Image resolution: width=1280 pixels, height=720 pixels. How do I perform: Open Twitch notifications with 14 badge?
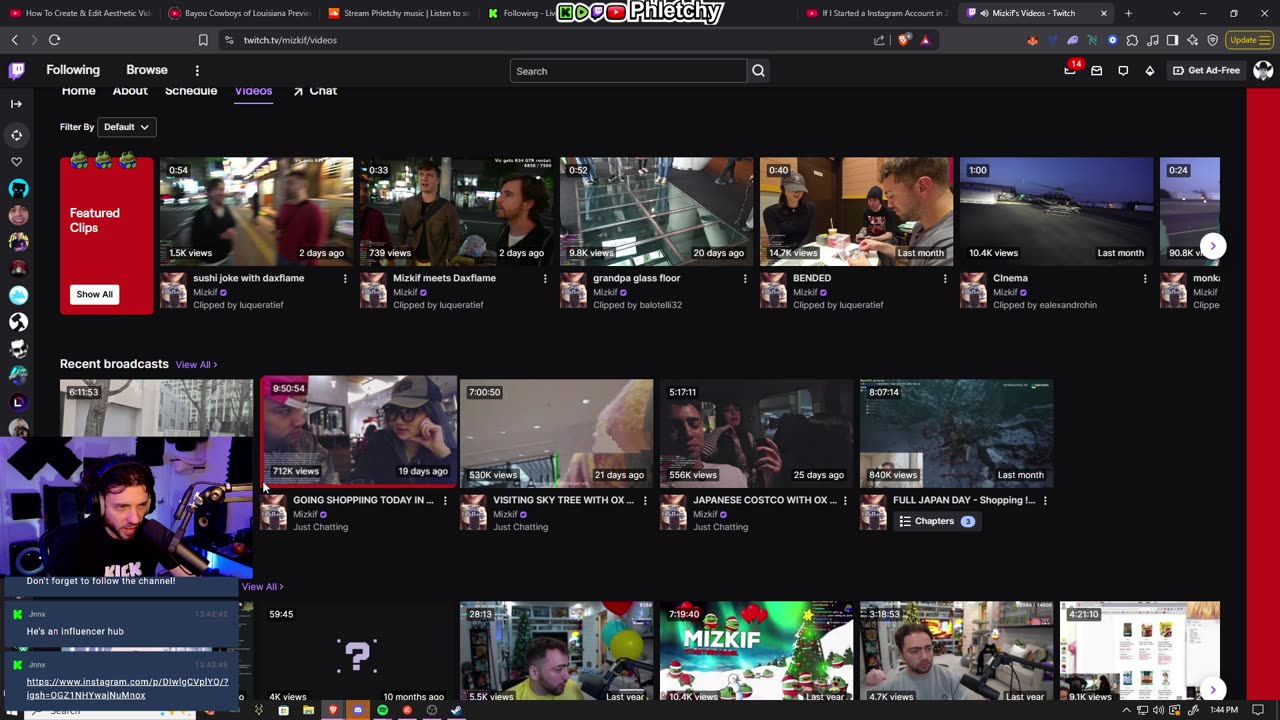(x=1070, y=70)
